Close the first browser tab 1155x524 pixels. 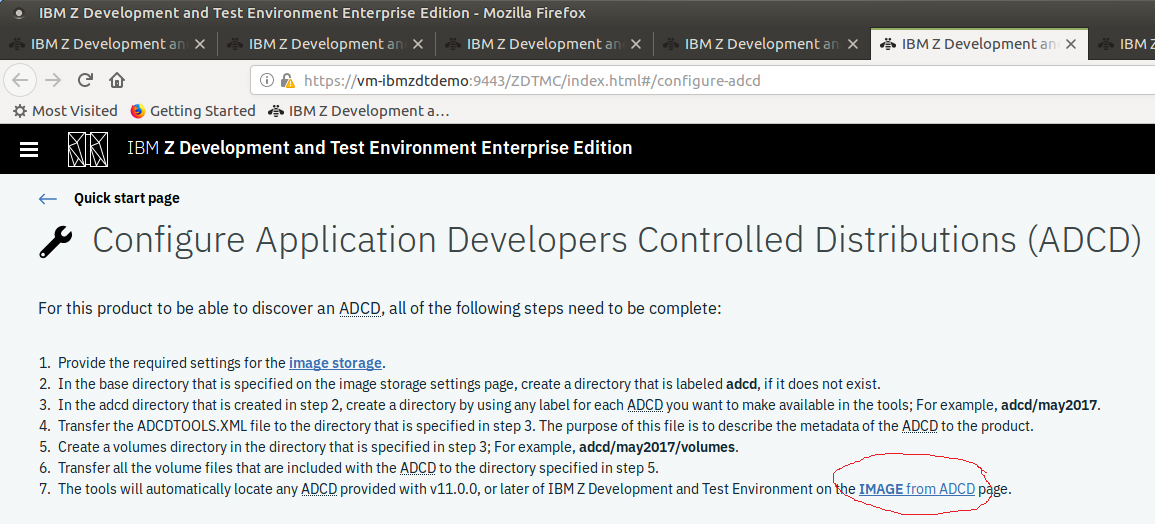click(x=200, y=43)
